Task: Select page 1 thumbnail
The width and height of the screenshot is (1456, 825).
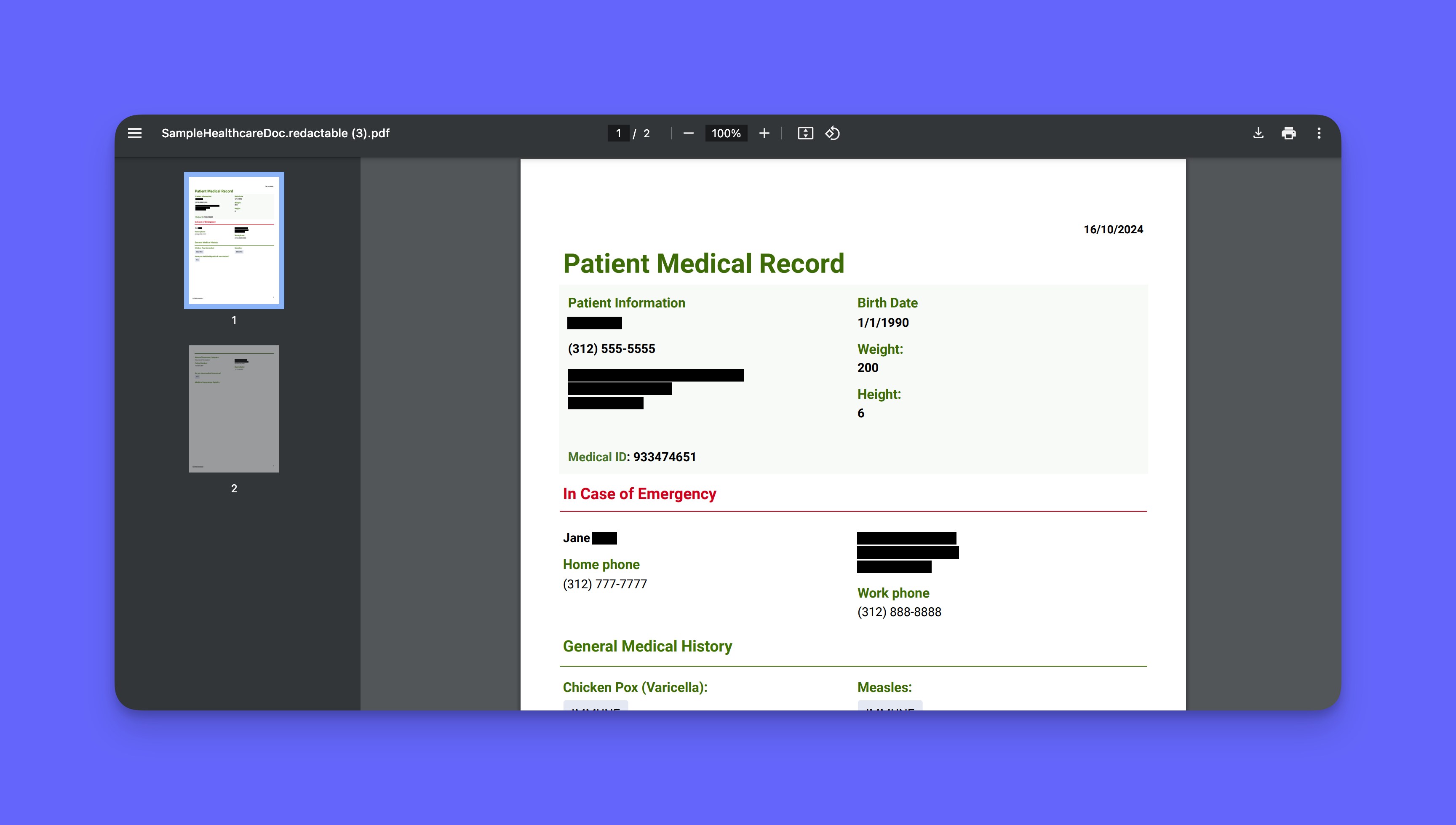Action: 234,240
